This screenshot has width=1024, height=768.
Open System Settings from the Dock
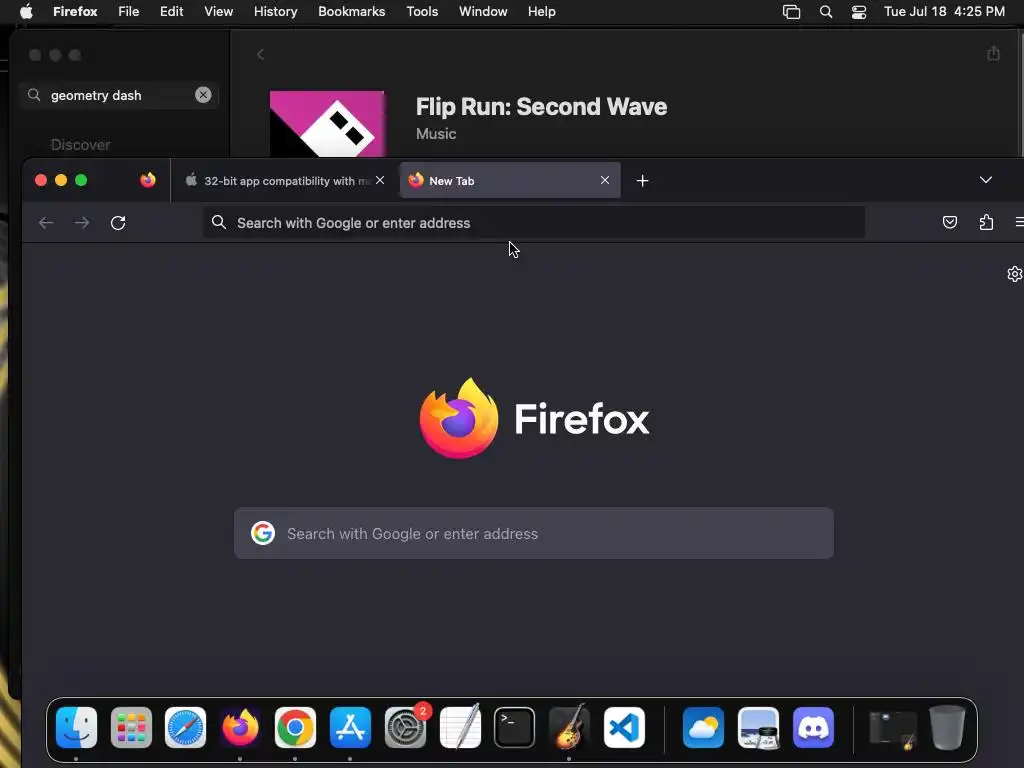coord(406,728)
